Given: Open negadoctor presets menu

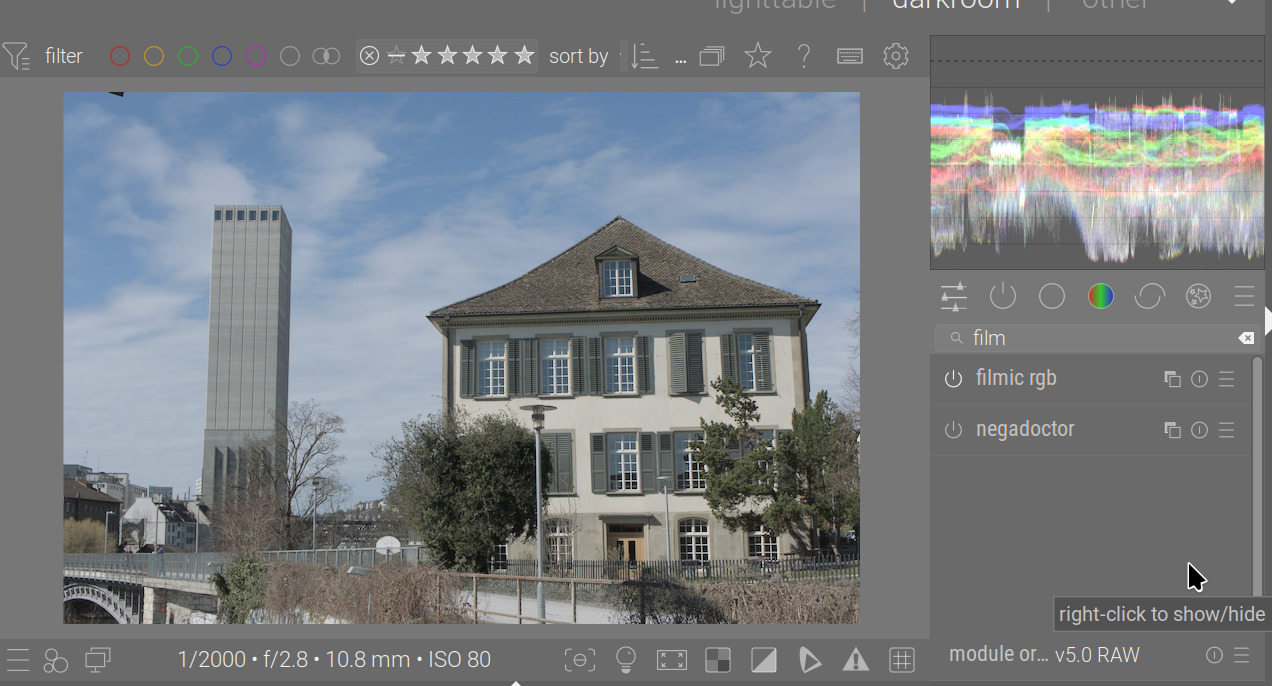Looking at the screenshot, I should [1227, 430].
